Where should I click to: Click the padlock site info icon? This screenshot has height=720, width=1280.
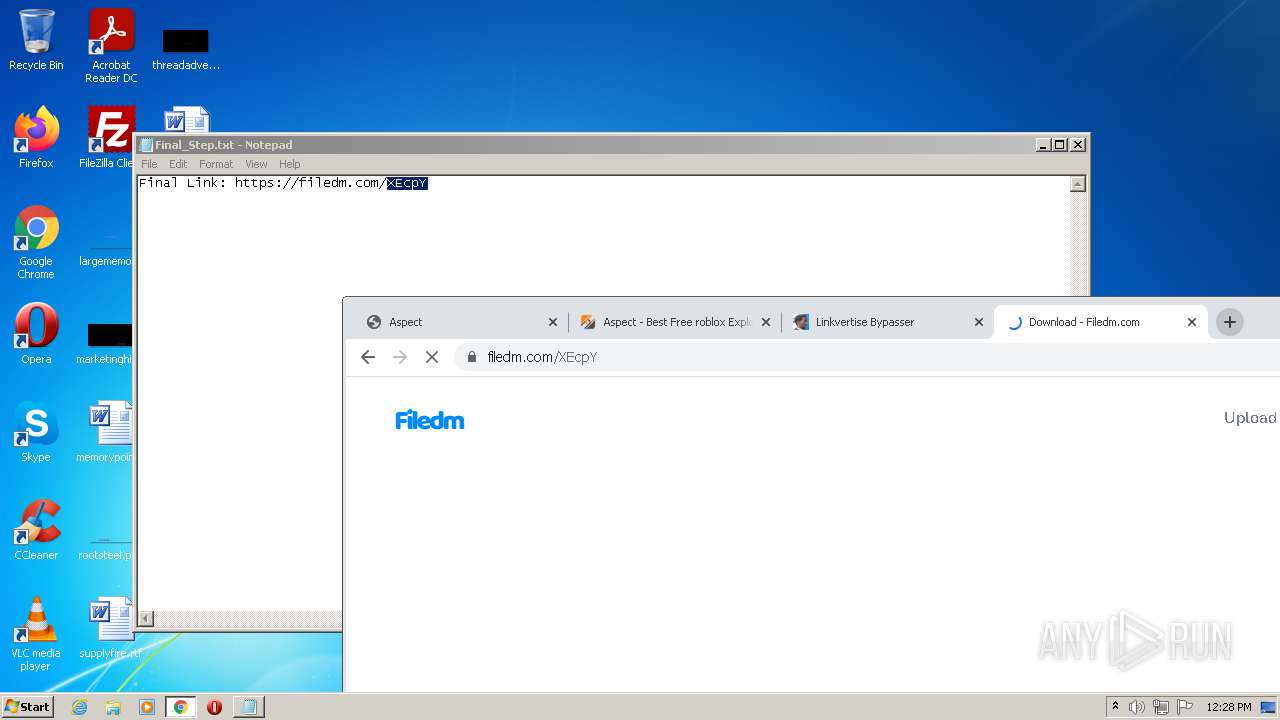471,357
